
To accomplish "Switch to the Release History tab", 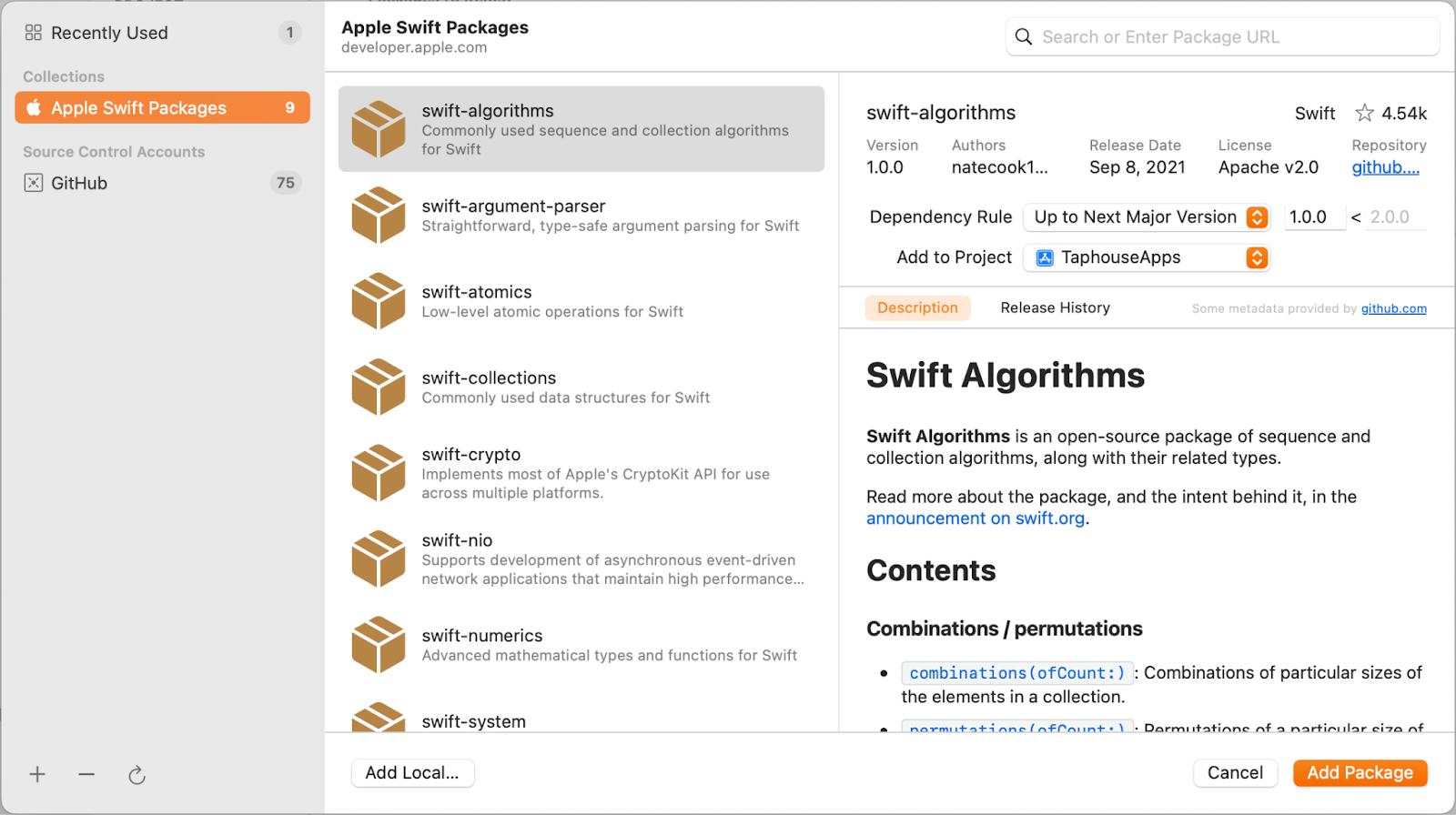I will [1055, 307].
